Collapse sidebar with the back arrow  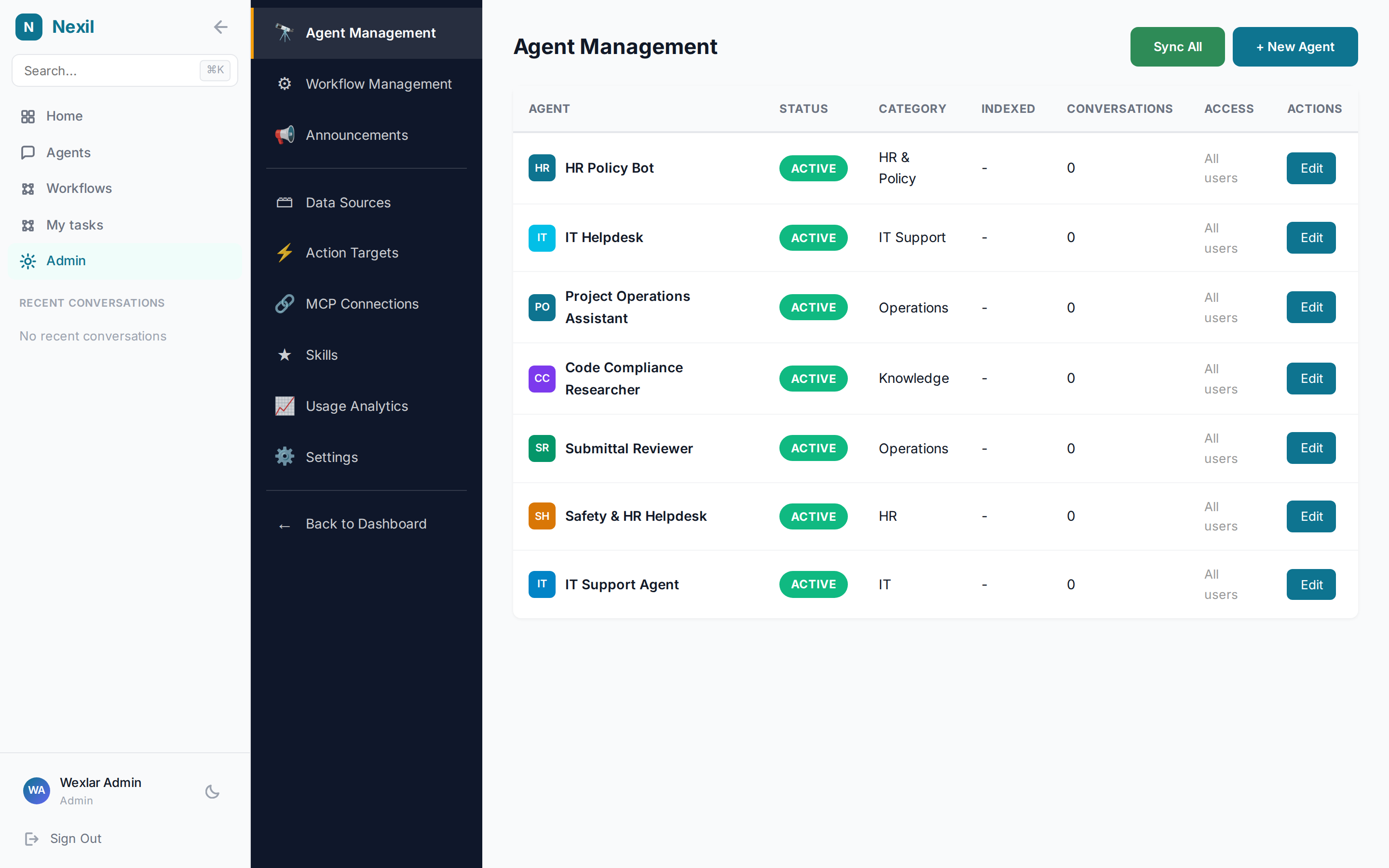tap(220, 27)
